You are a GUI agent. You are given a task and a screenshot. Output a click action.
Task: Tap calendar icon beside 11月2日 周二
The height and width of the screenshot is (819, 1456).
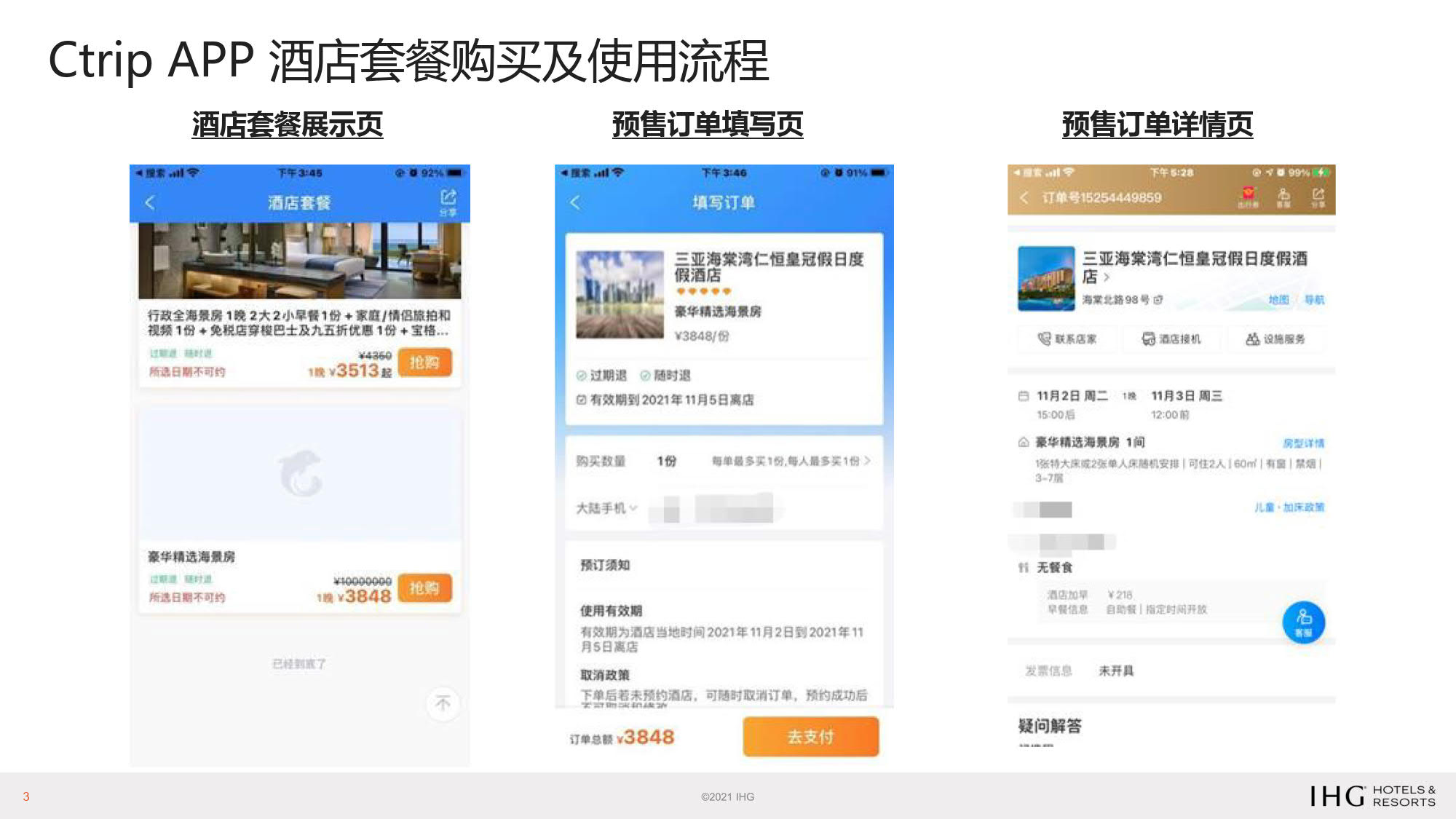point(1023,396)
